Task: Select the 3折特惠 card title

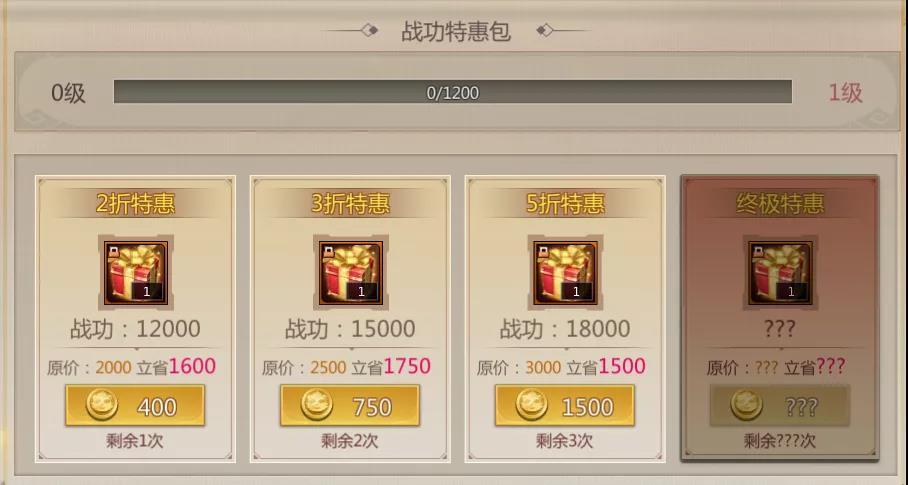Action: tap(350, 204)
